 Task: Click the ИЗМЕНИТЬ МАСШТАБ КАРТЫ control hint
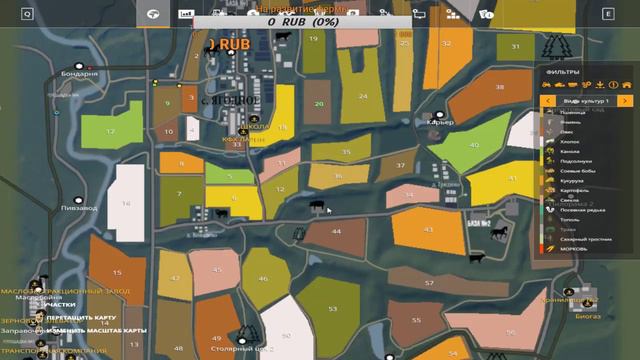tap(96, 331)
